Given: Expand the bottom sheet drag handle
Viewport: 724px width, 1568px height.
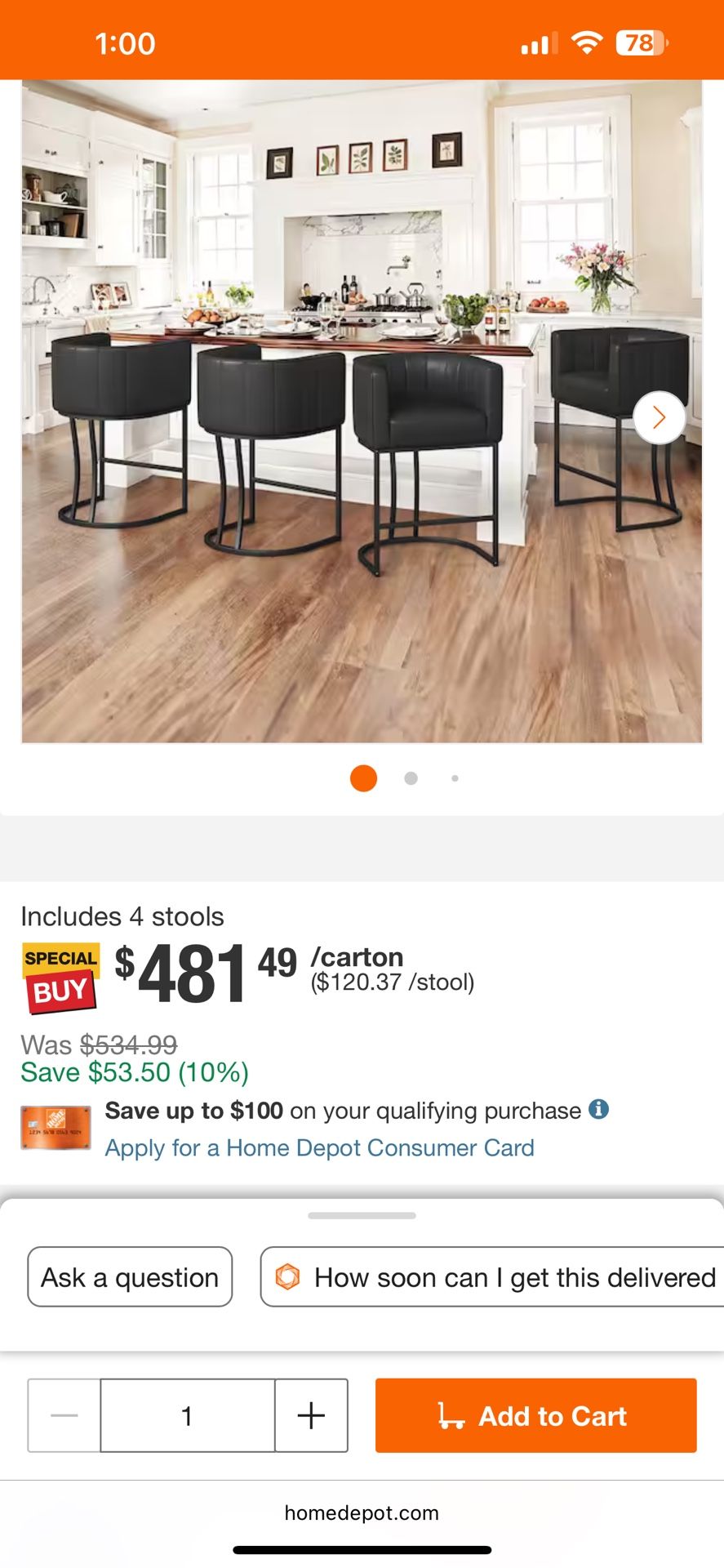Looking at the screenshot, I should 362,1216.
